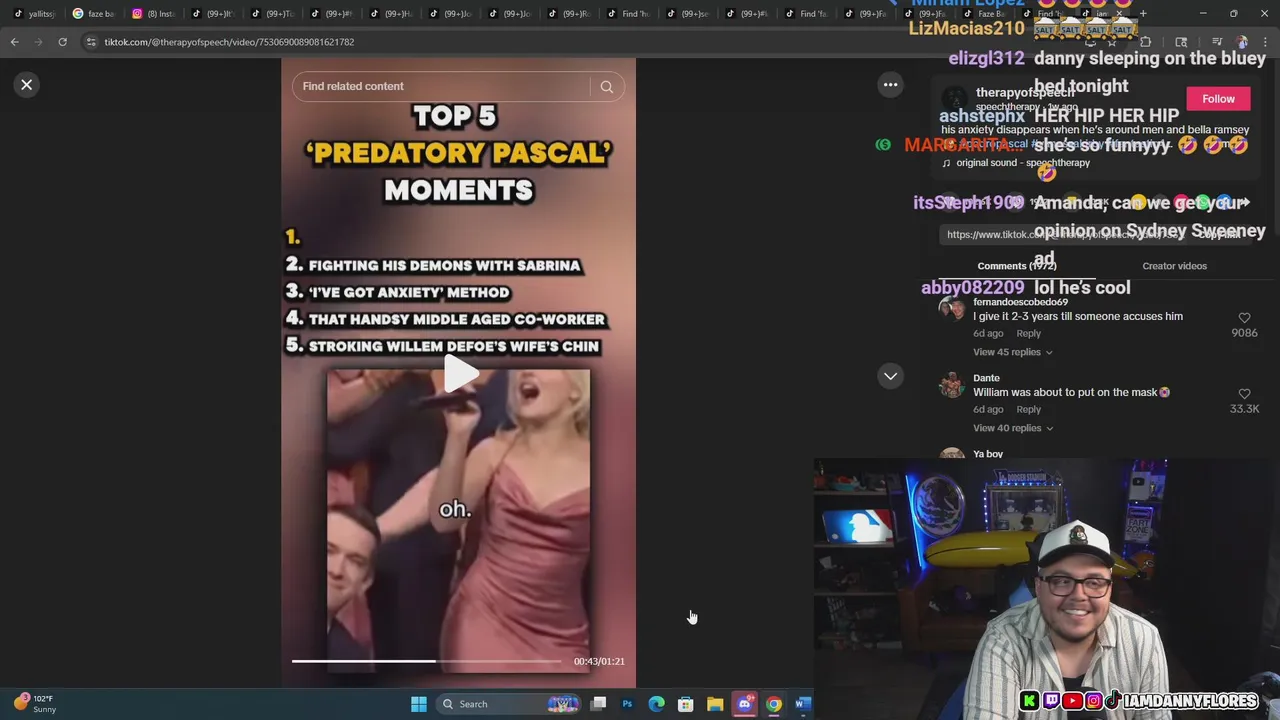Open fernandoescobedo69's profile name
The image size is (1280, 720).
1020,302
